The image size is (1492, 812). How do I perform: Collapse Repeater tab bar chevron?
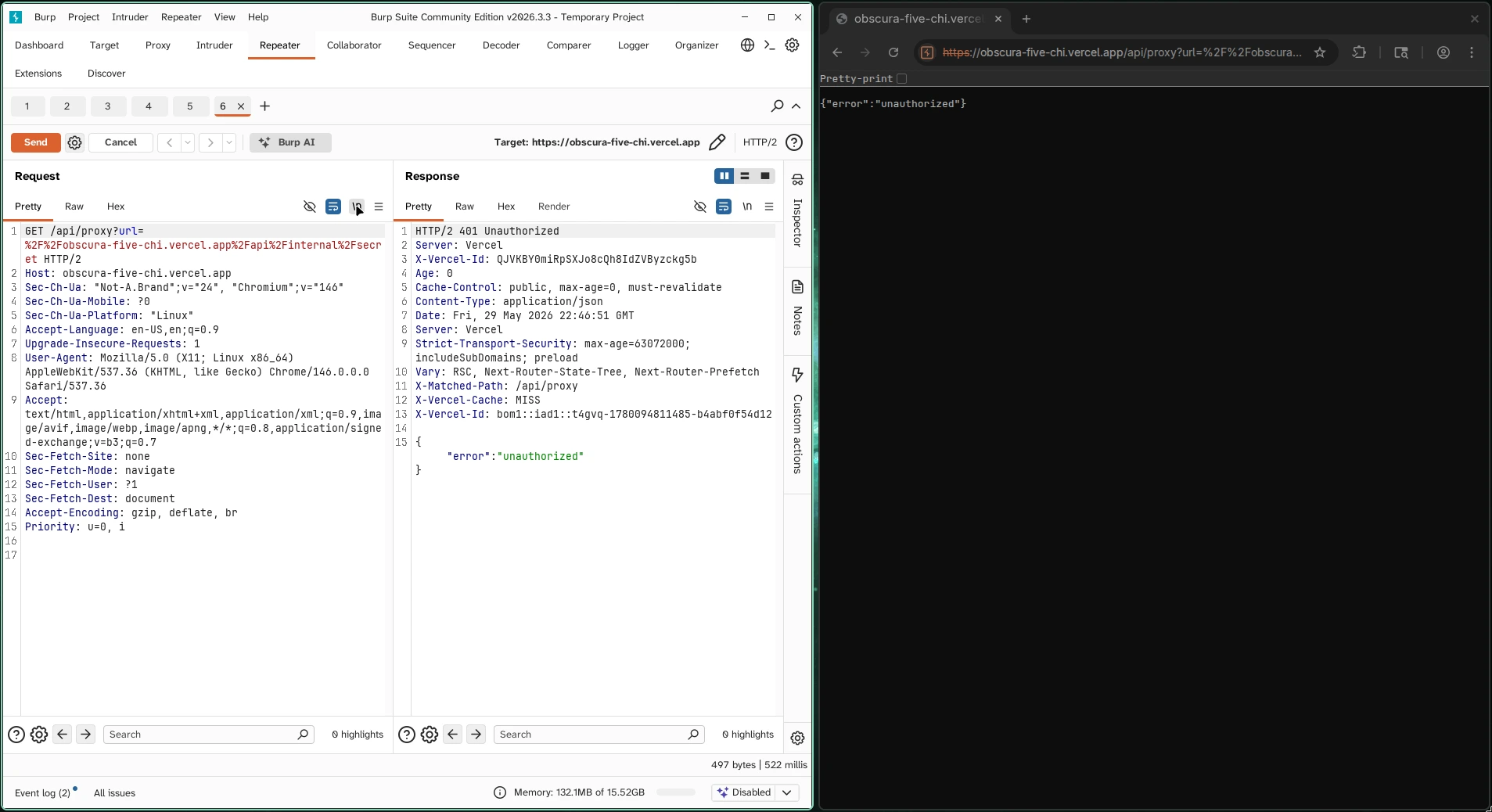pos(796,106)
